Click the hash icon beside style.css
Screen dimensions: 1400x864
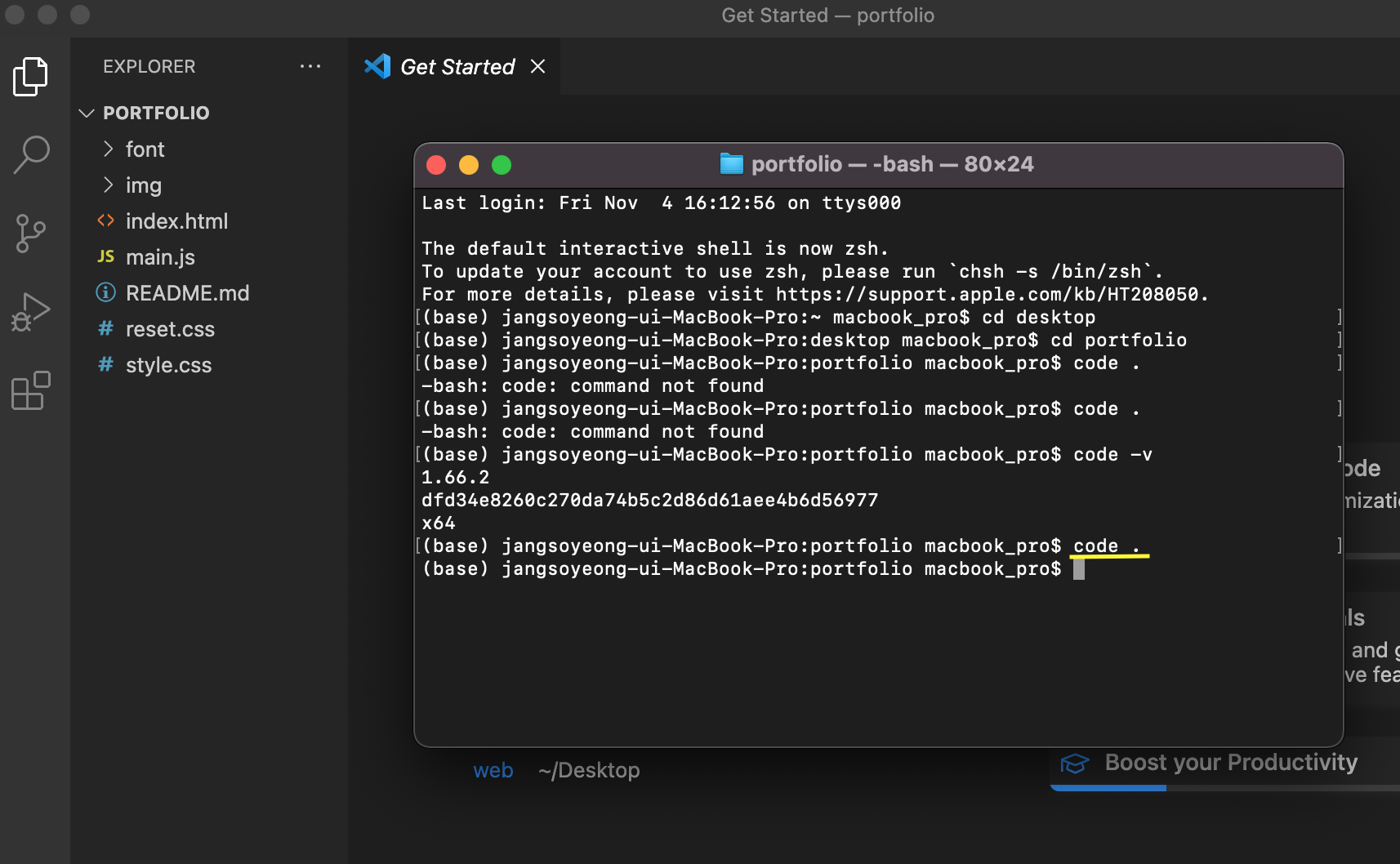click(106, 364)
